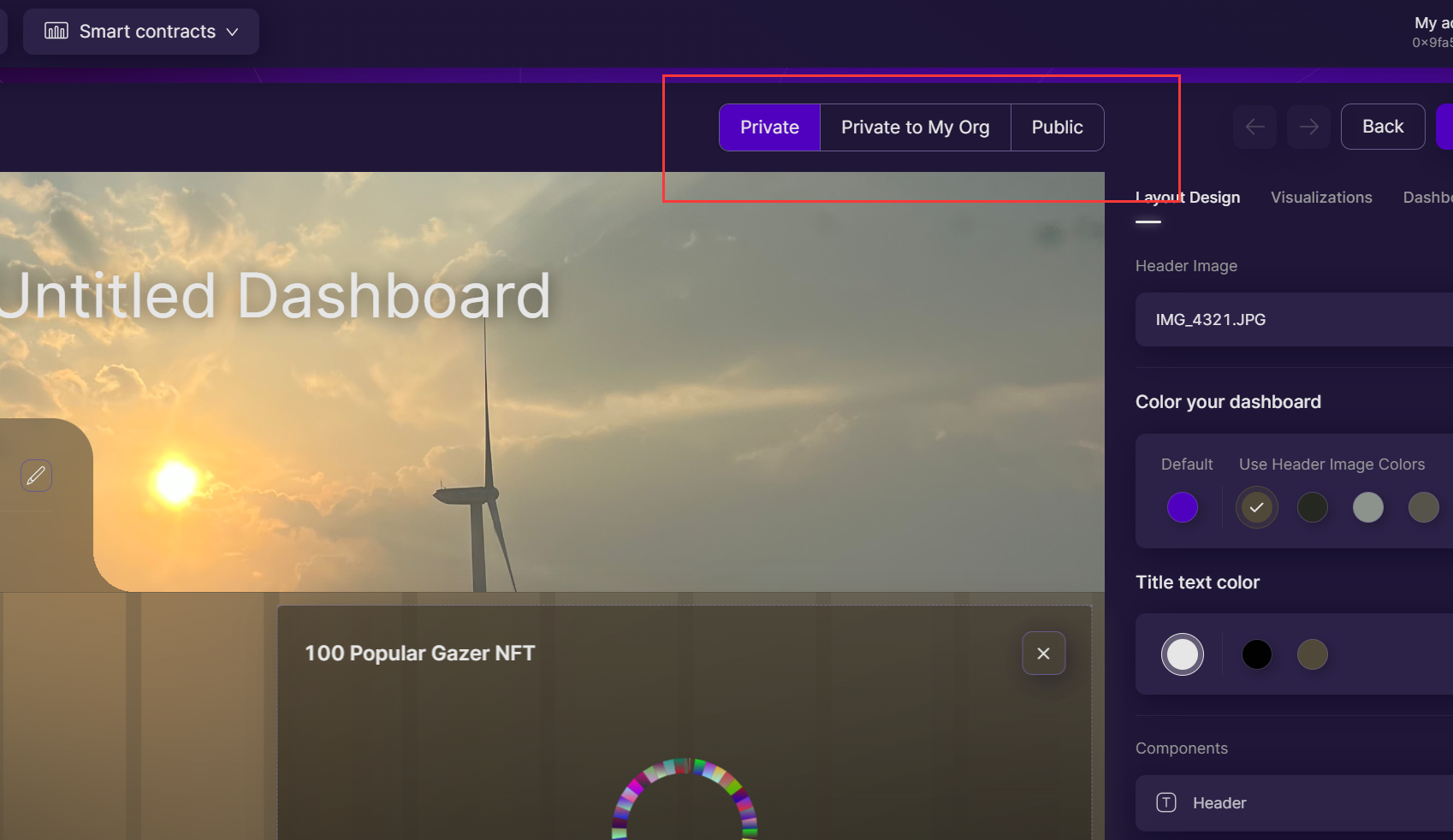Click the Components section label

(1182, 748)
